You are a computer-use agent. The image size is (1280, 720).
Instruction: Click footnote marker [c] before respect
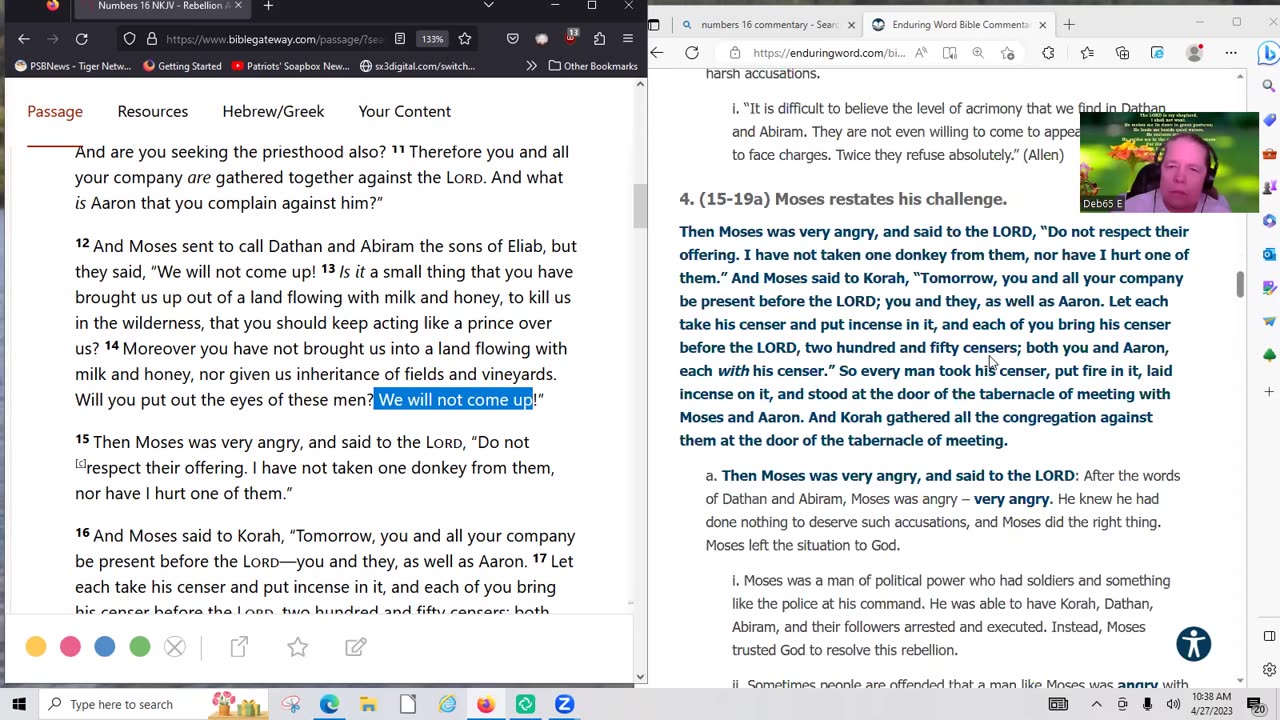pyautogui.click(x=80, y=463)
